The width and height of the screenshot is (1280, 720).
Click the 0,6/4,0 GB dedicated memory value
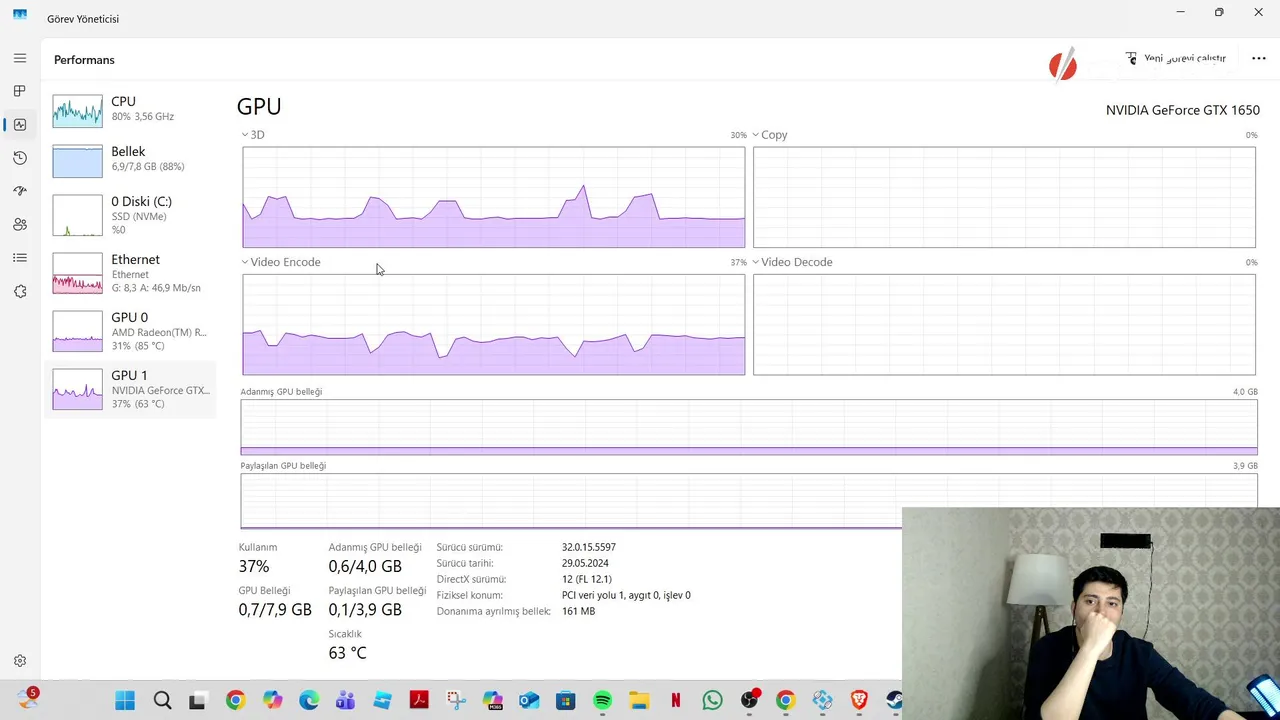(365, 566)
